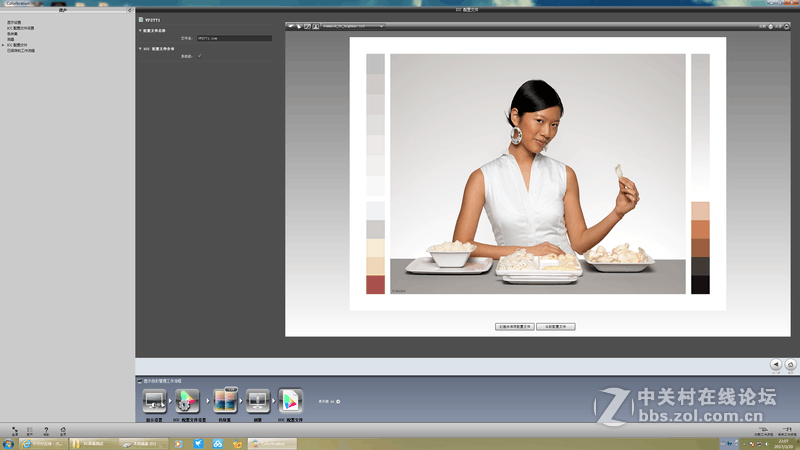This screenshot has width=800, height=450.
Task: Open the test image file dropdown
Action: [x=353, y=26]
